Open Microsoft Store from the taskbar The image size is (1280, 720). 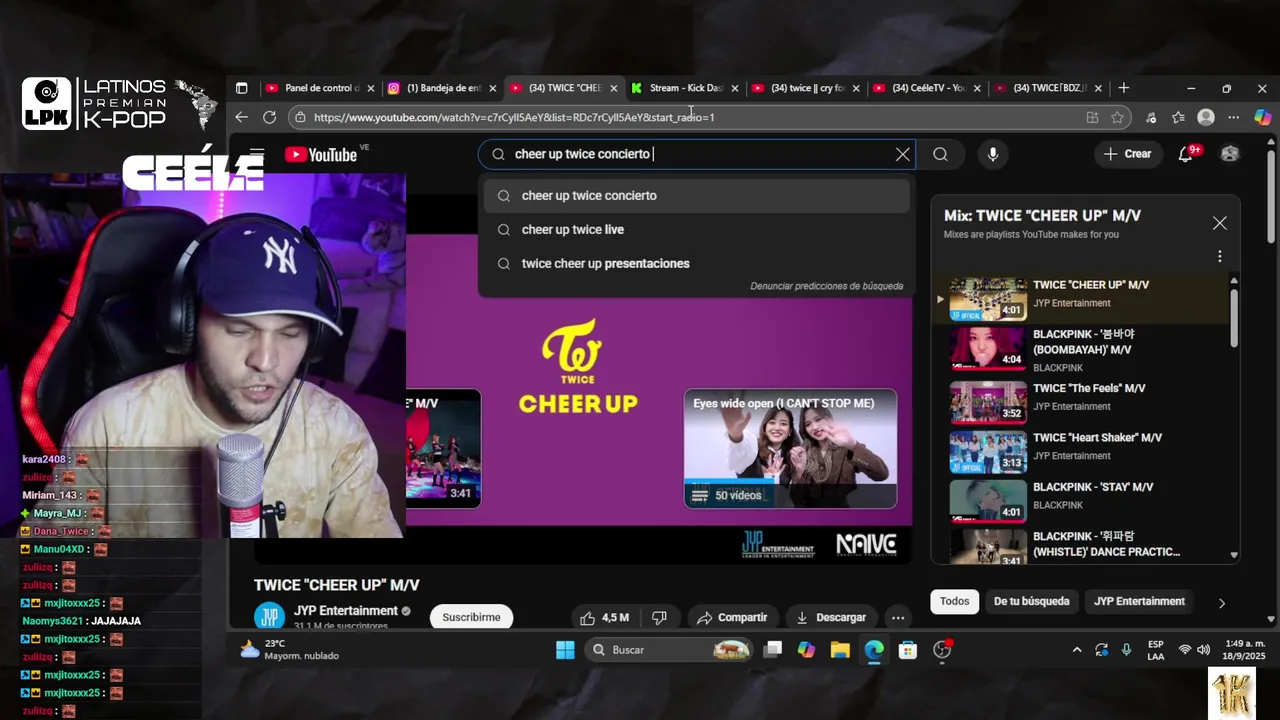tap(908, 650)
